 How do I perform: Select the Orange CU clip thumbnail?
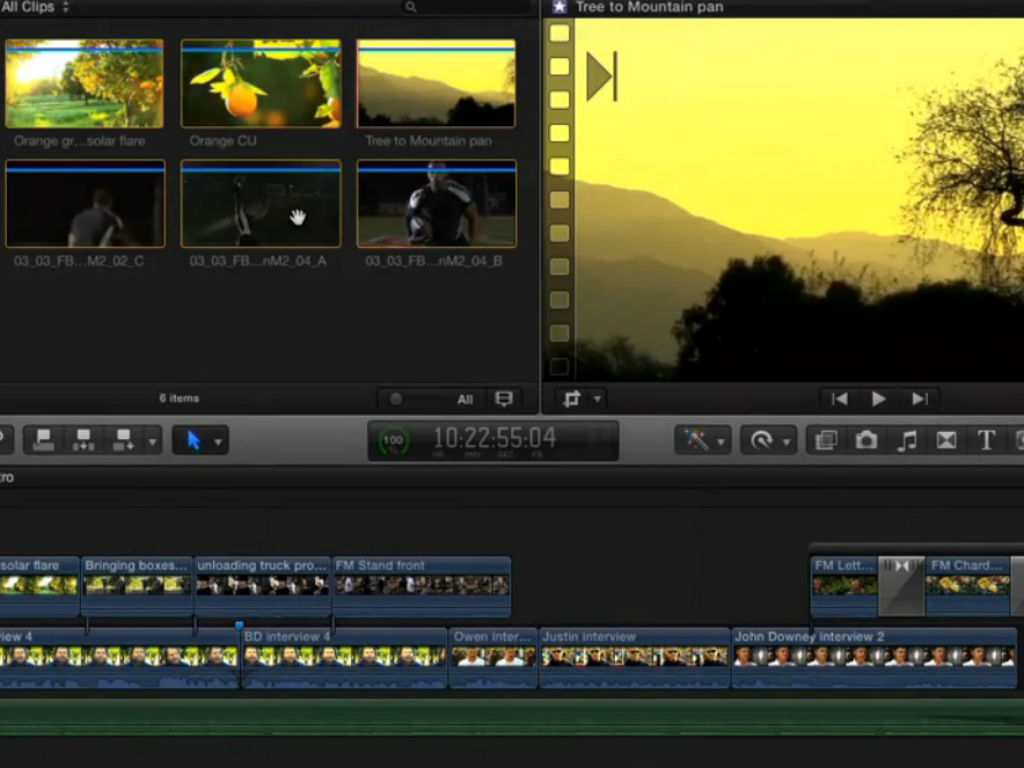[x=261, y=84]
